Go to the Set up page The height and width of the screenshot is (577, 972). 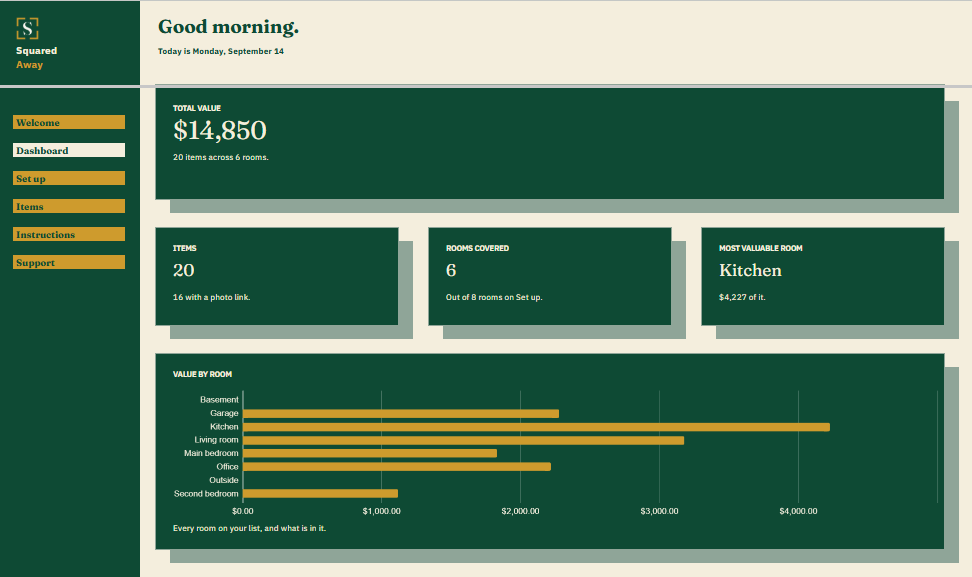(69, 178)
